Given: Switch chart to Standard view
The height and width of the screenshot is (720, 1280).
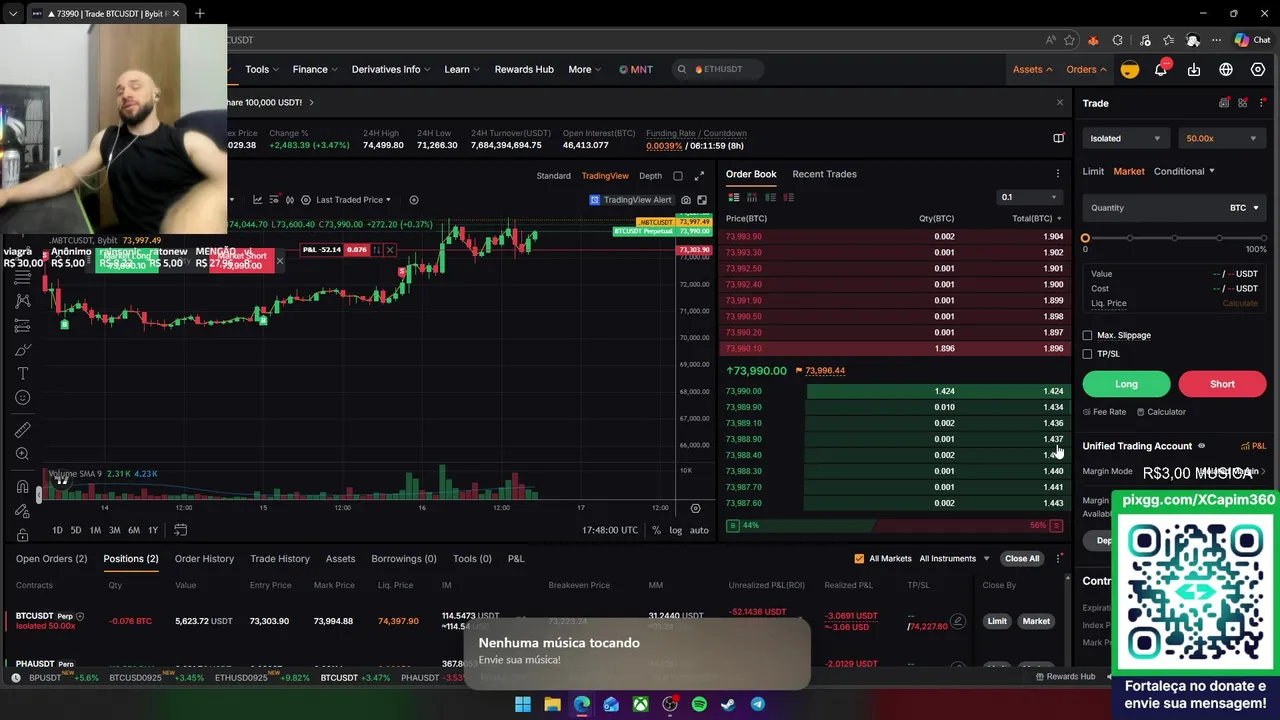Looking at the screenshot, I should (x=553, y=176).
